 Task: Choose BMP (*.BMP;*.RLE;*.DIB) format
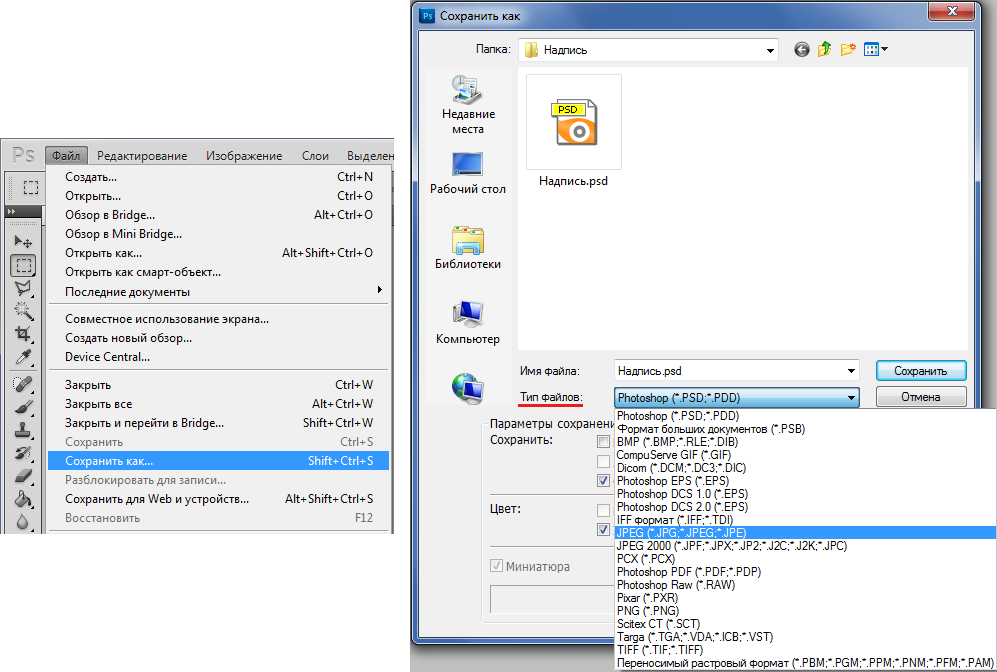[x=805, y=442]
